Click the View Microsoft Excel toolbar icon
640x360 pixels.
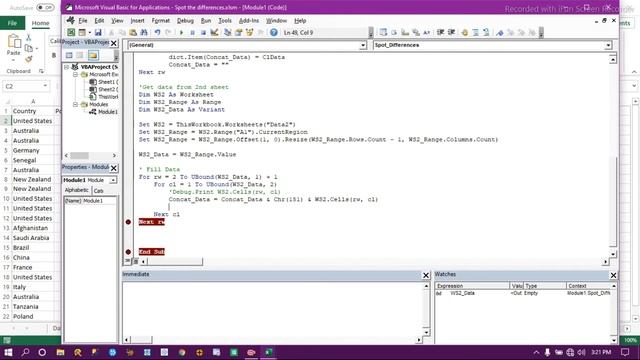pyautogui.click(x=71, y=32)
